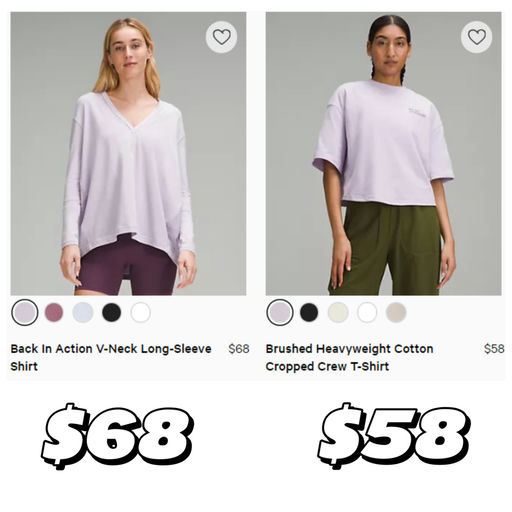This screenshot has width=512, height=512.
Task: Pick white swatch for Cropped Crew T-Shirt
Action: pos(367,312)
